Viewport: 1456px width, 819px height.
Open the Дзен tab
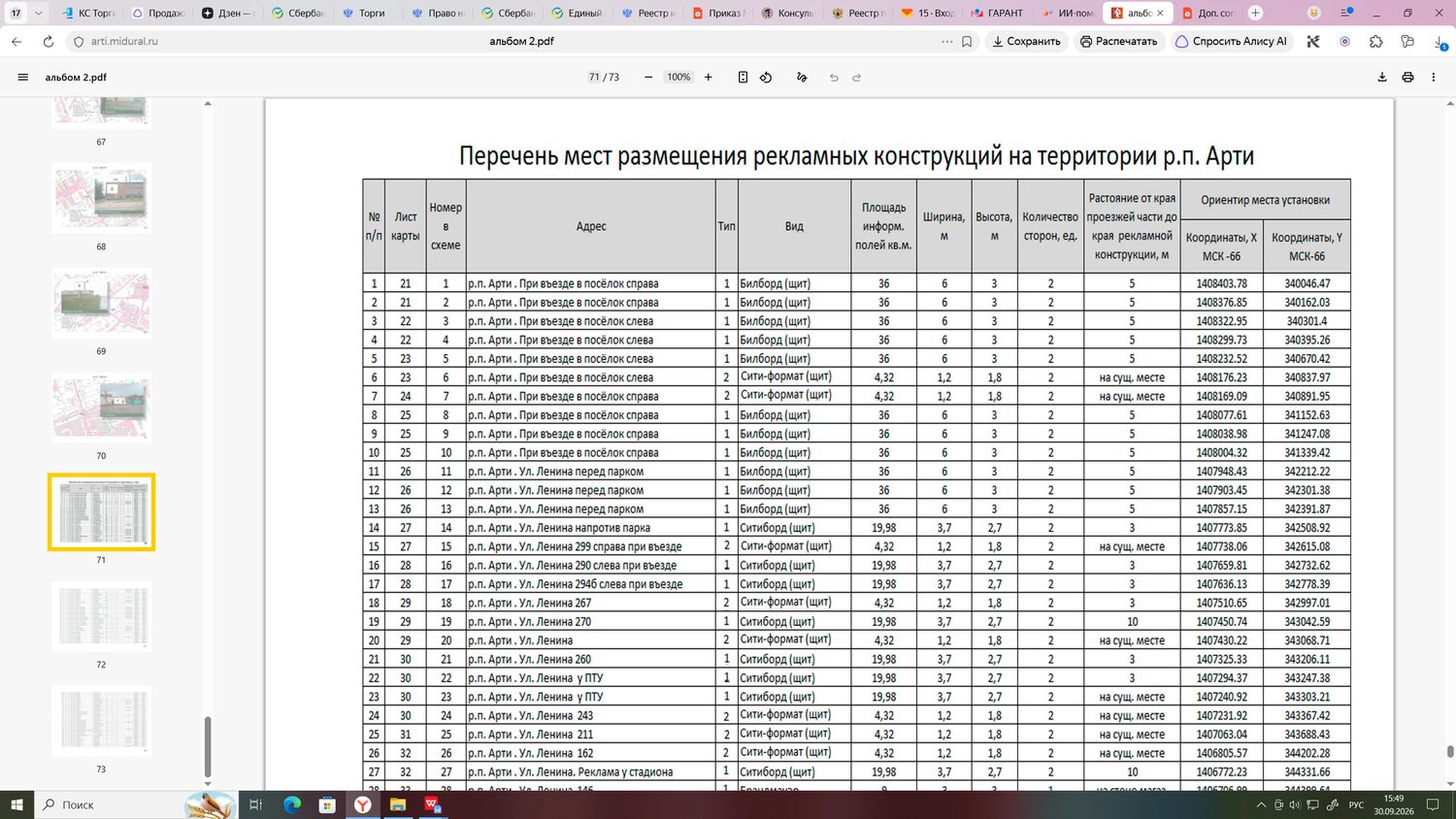(227, 14)
